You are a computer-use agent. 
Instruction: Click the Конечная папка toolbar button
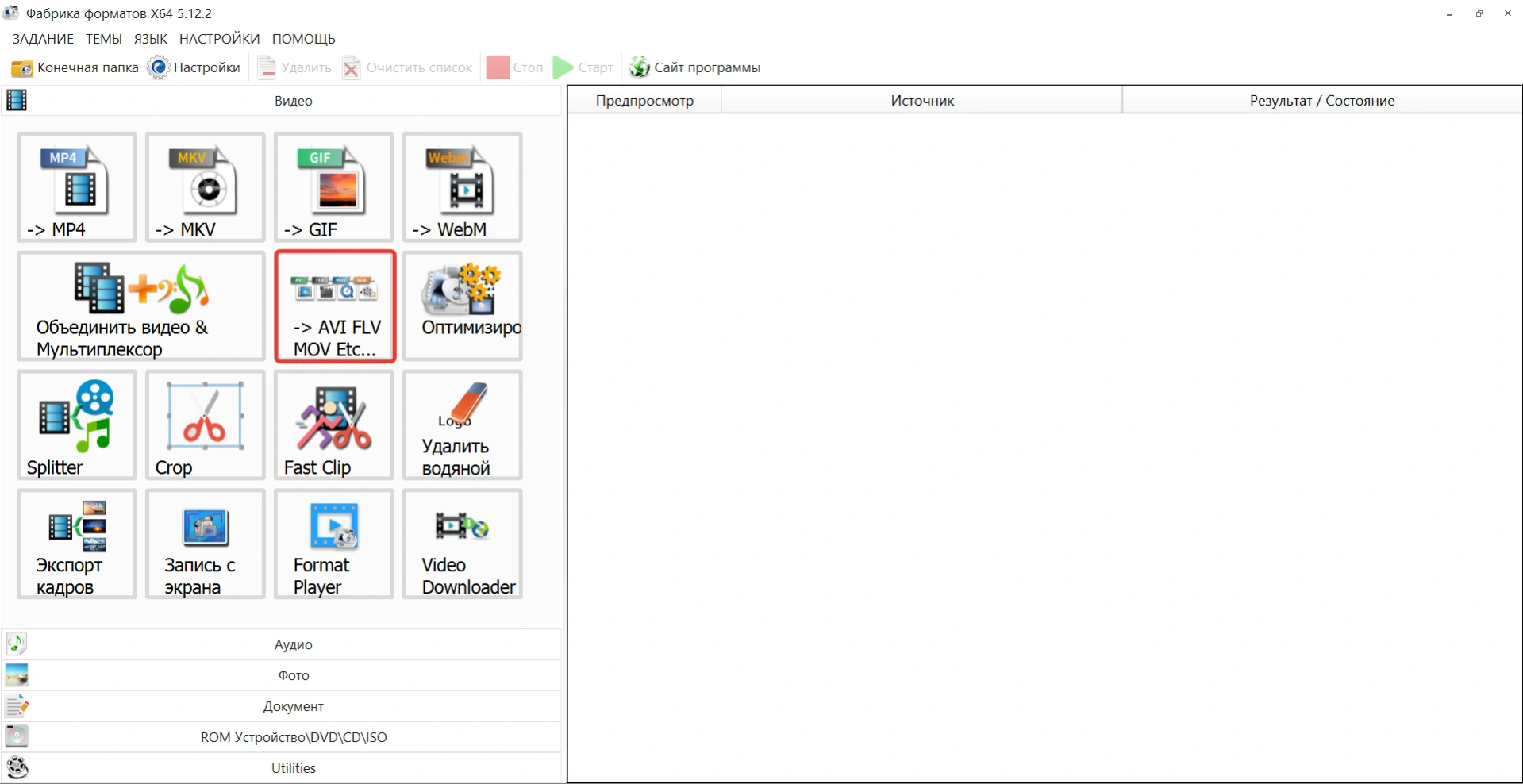tap(75, 67)
